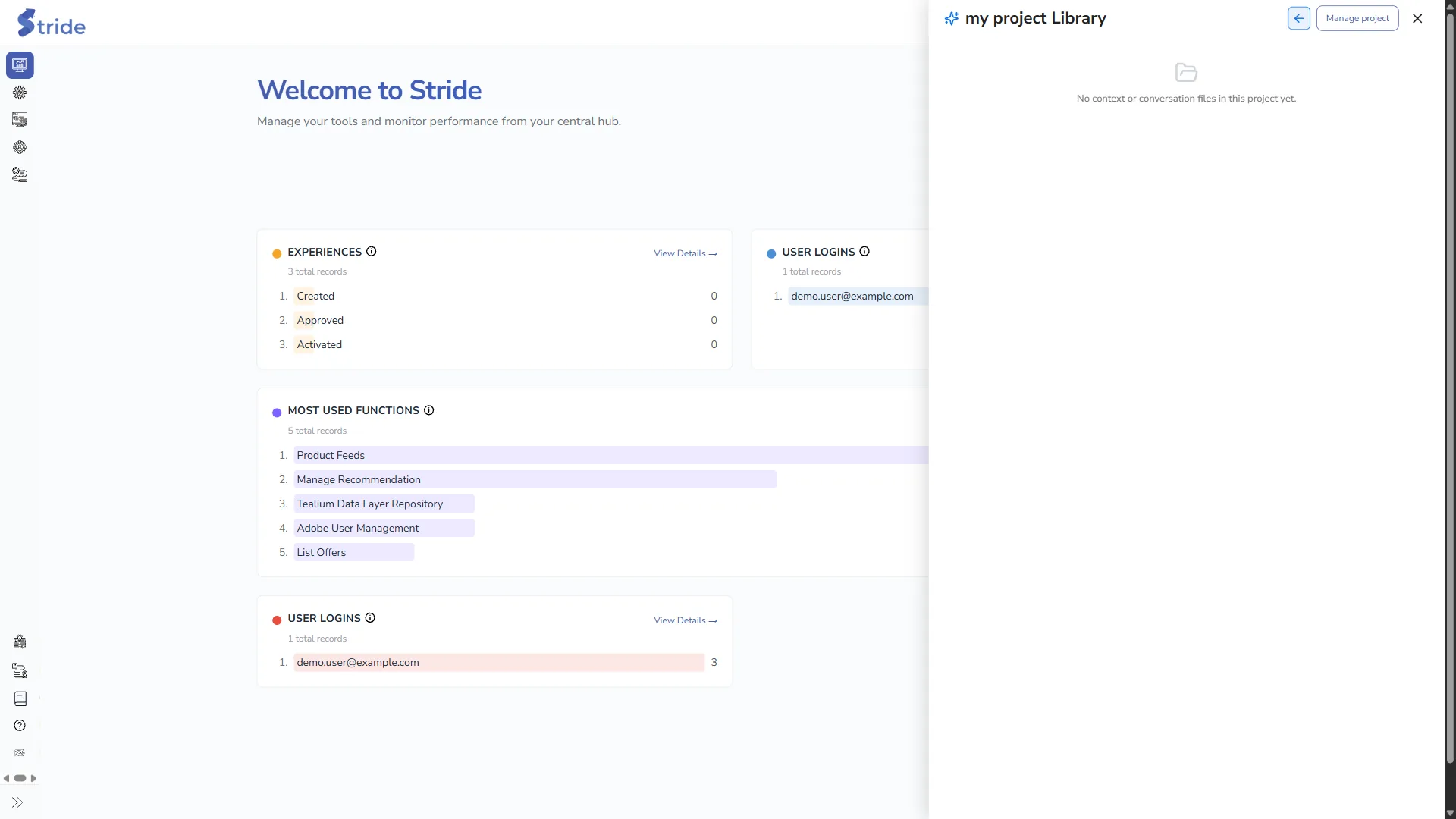This screenshot has width=1456, height=819.
Task: Select the Created experiences row
Action: tap(497, 296)
